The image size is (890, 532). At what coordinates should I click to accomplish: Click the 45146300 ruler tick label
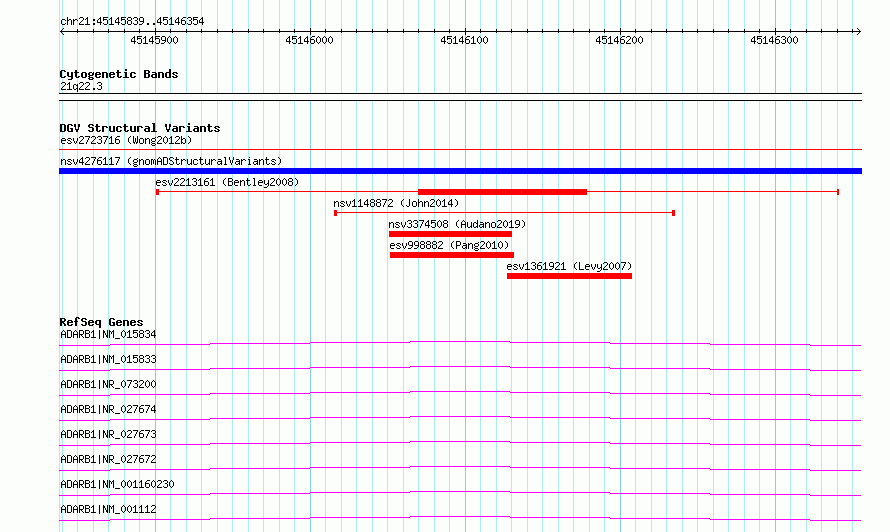click(x=774, y=40)
